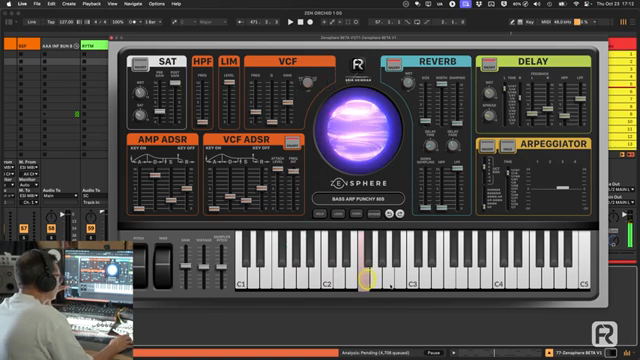Open the File menu
Viewport: 640px width, 360px height.
click(x=37, y=4)
